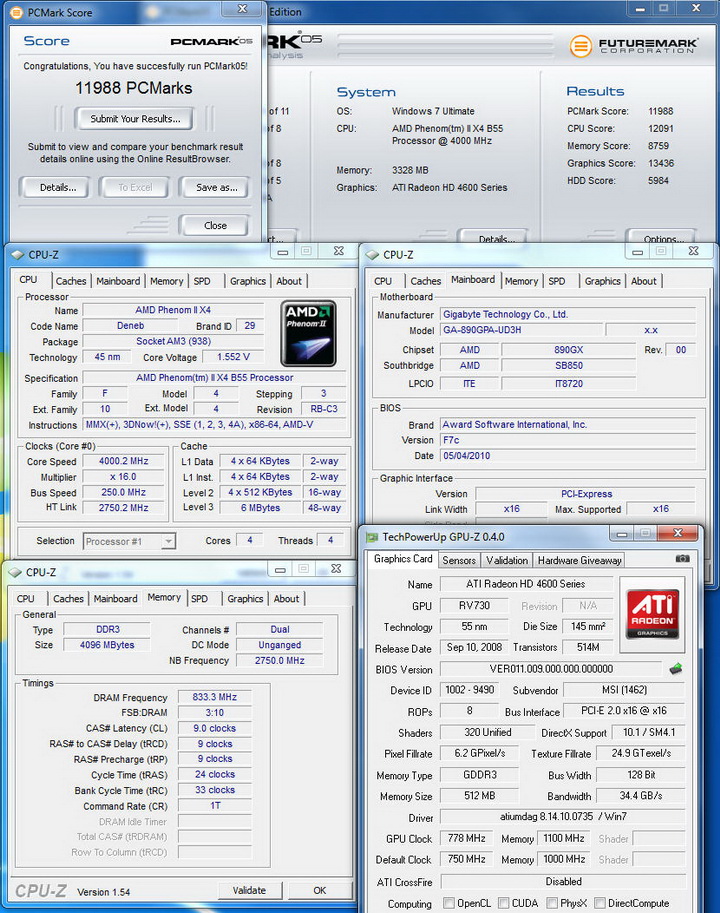This screenshot has width=720, height=913.
Task: Click DRAM Frequency 833.3 MHz field
Action: (215, 697)
